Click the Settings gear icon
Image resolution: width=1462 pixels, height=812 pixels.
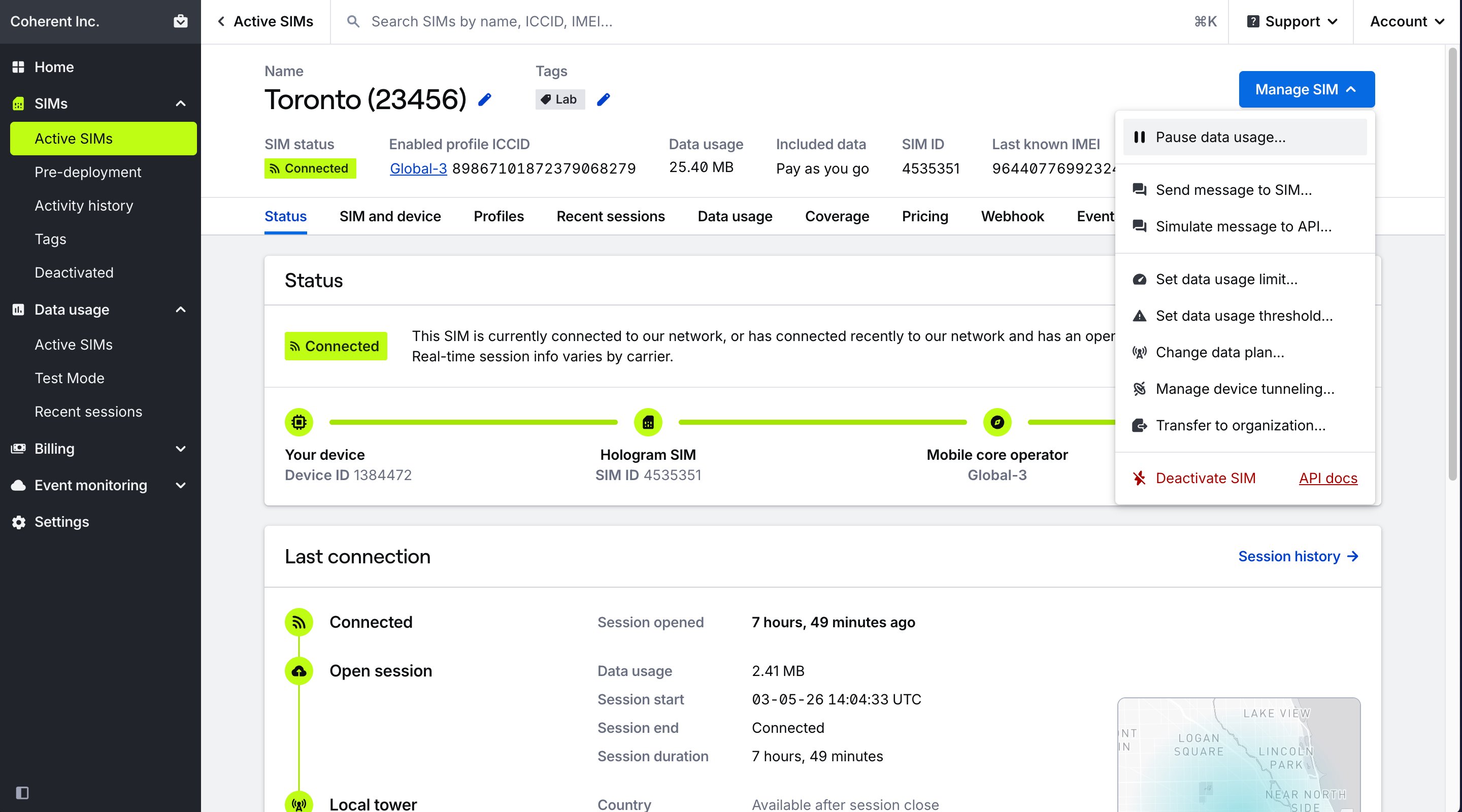(x=18, y=522)
